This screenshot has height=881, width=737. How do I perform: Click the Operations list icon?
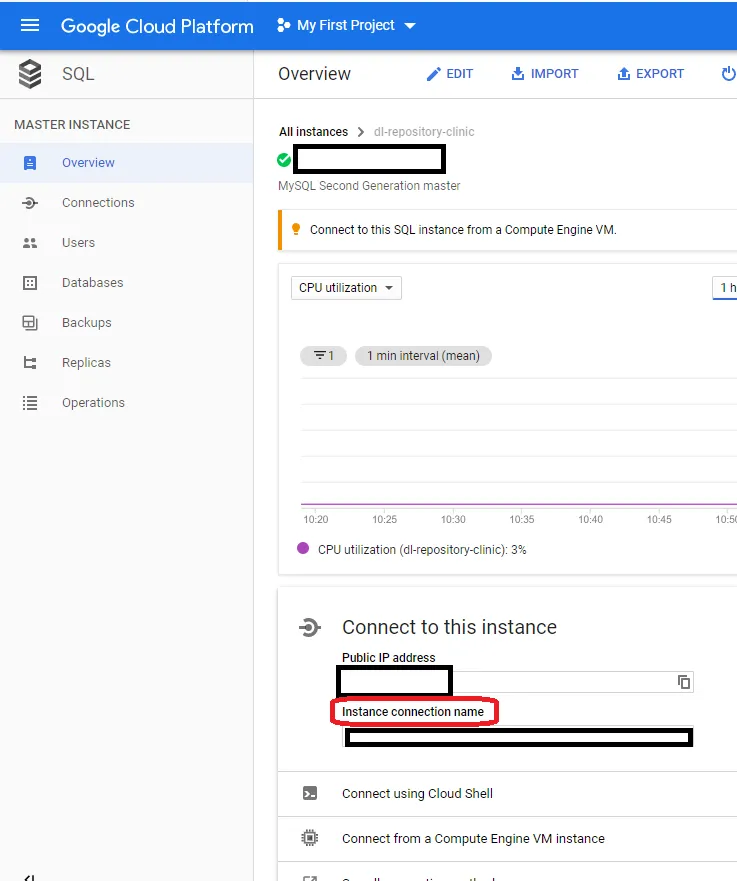tap(30, 403)
